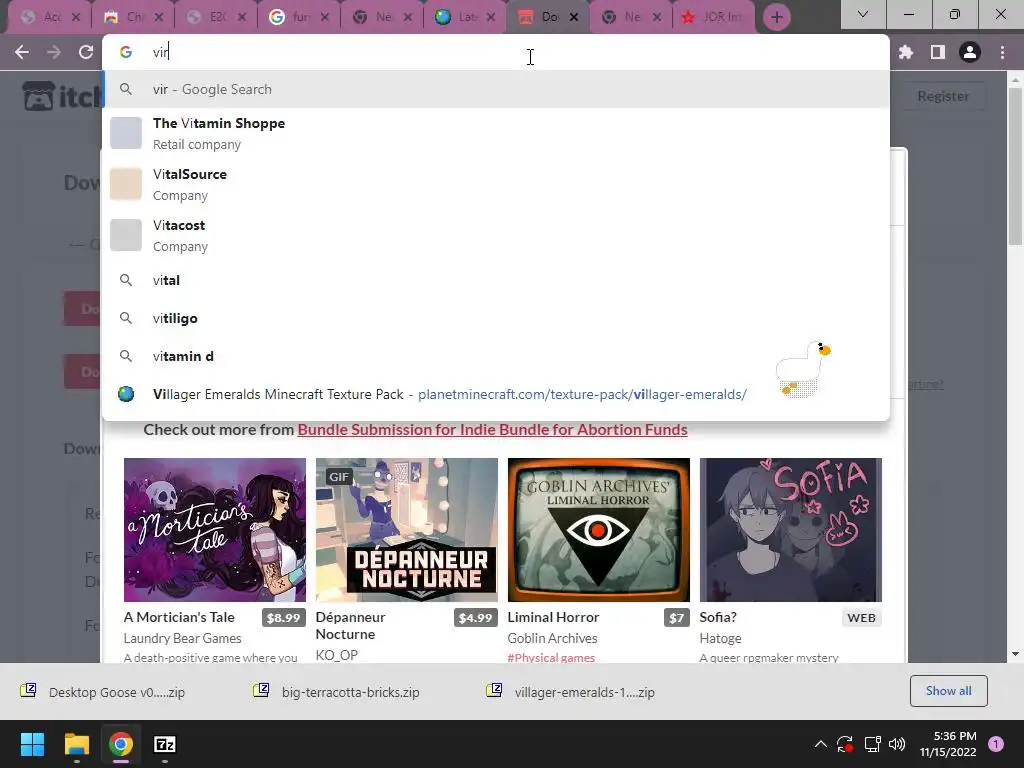This screenshot has height=768, width=1024.
Task: Close the active 'Do' itch.io tab
Action: point(574,18)
